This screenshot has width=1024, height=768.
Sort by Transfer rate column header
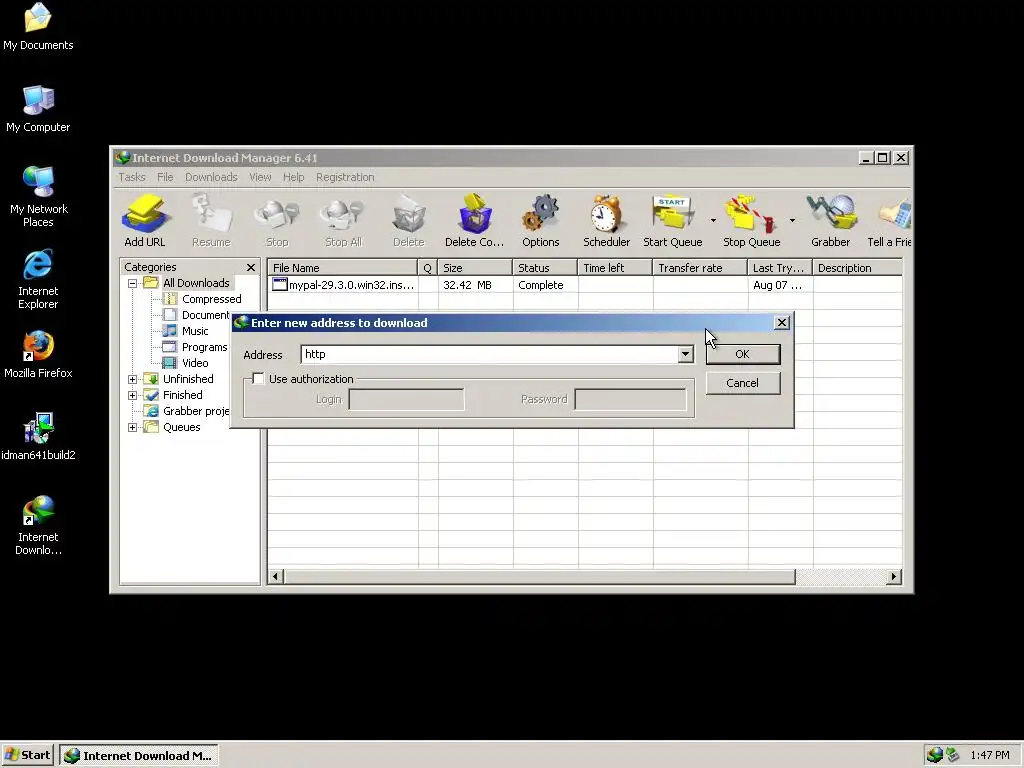(x=700, y=268)
